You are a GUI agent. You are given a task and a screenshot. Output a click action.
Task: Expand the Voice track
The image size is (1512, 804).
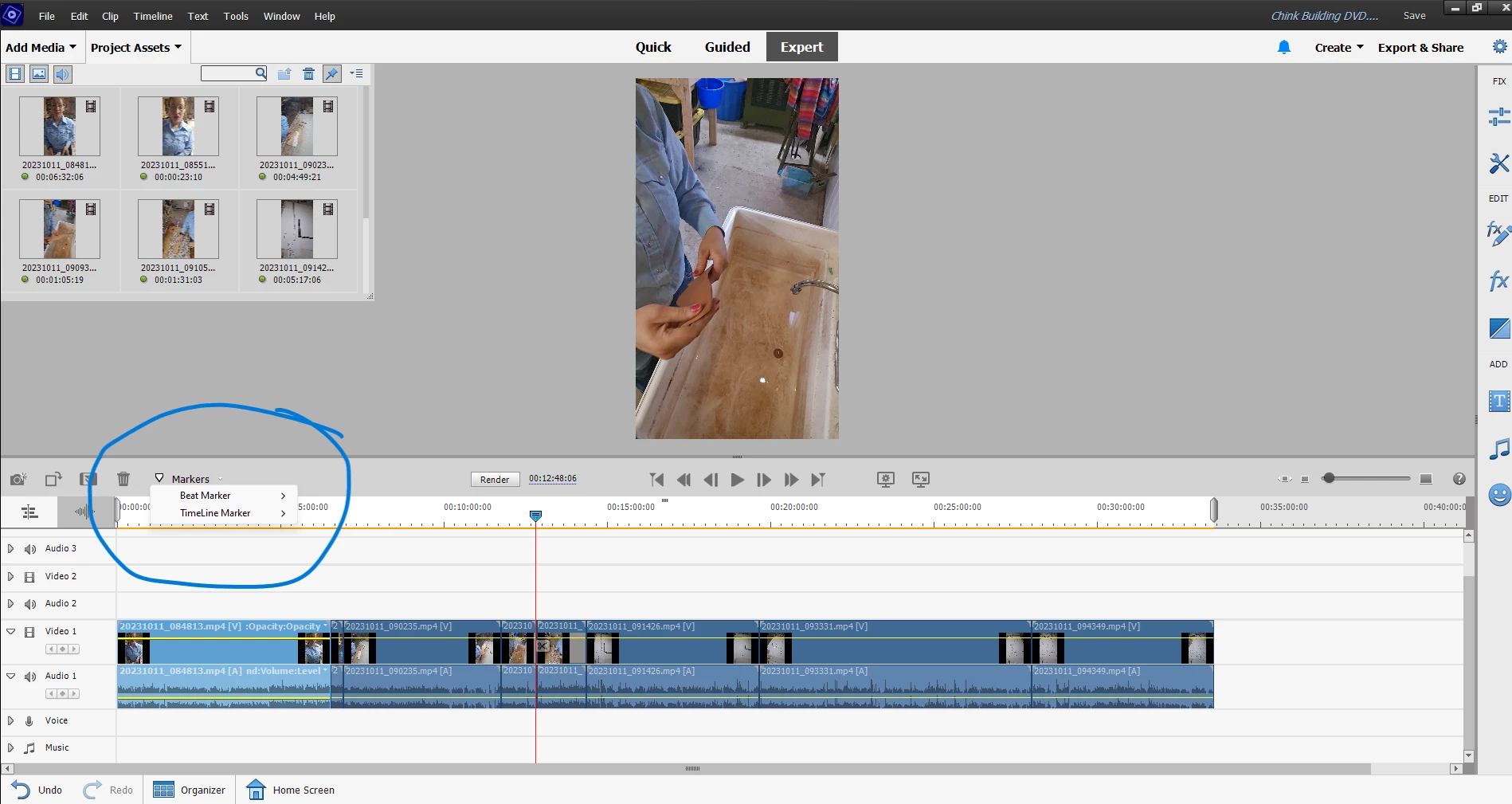(10, 721)
